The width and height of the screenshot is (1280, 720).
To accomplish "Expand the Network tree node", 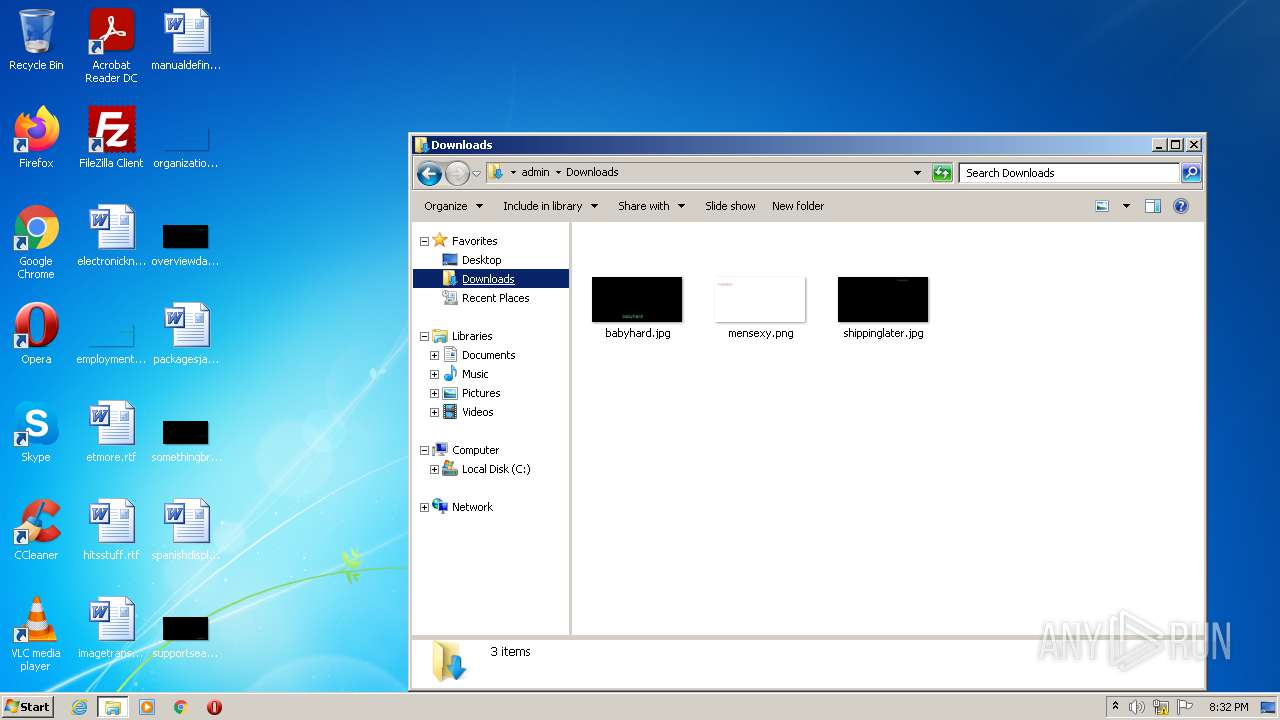I will tap(424, 507).
